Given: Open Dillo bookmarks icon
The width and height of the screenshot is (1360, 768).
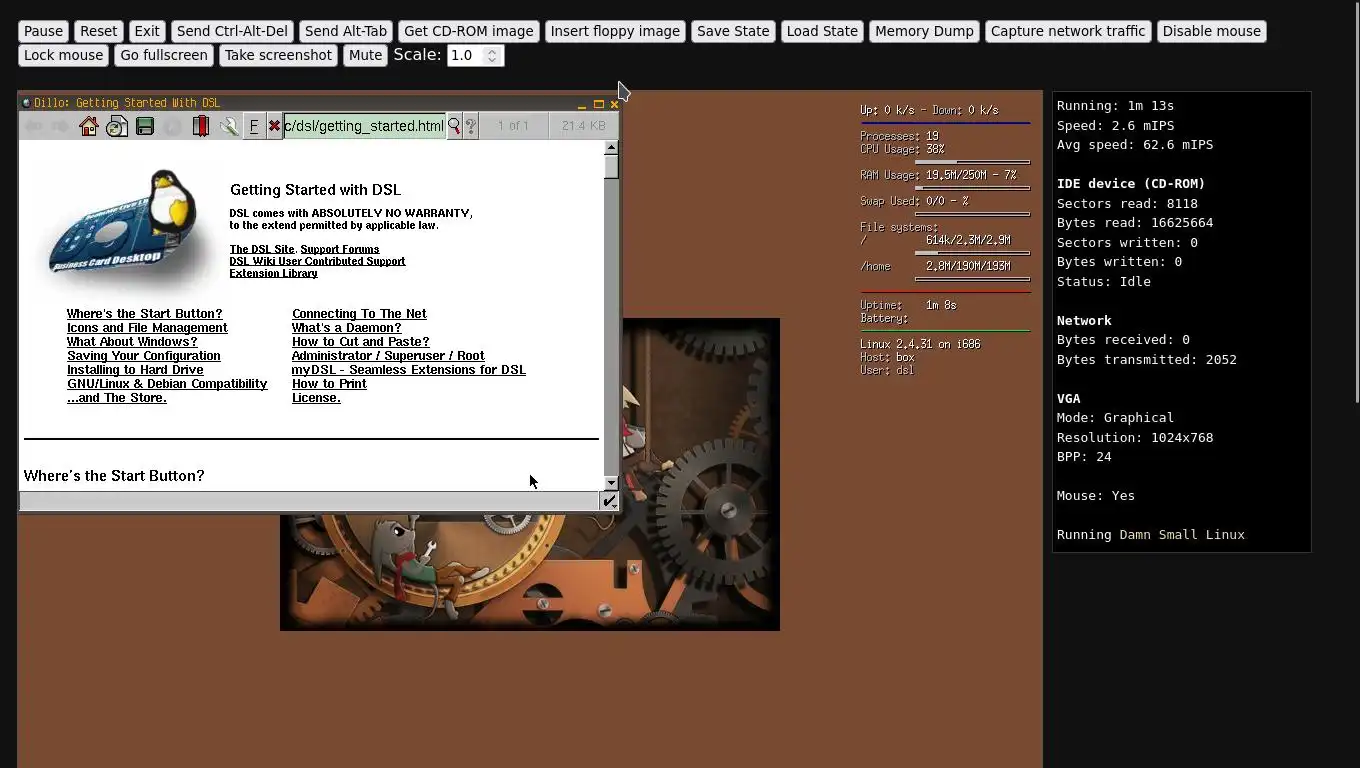Looking at the screenshot, I should click(x=201, y=126).
